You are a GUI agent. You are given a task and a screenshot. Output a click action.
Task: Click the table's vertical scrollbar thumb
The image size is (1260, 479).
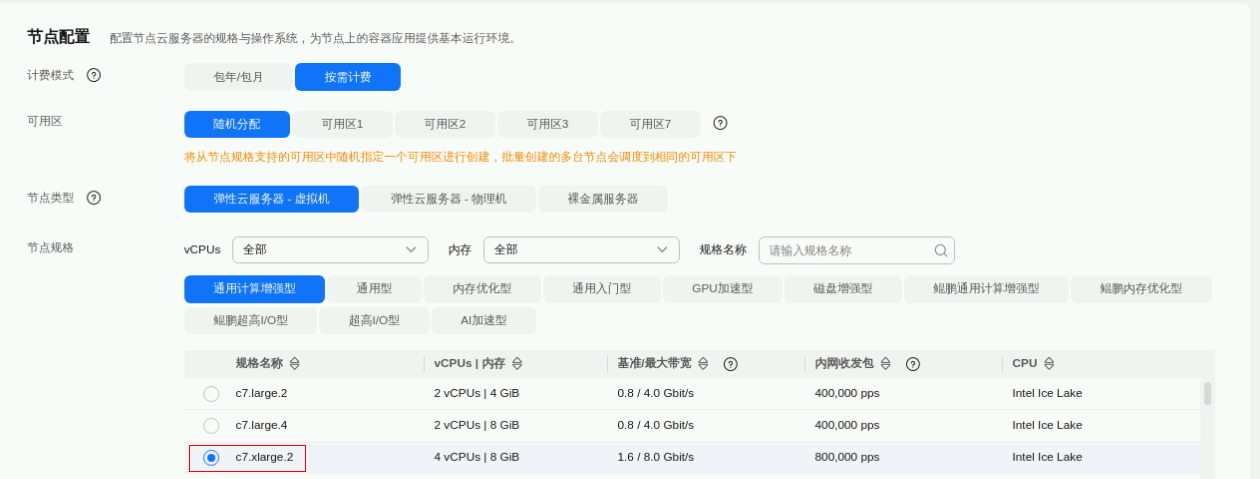pos(1207,393)
